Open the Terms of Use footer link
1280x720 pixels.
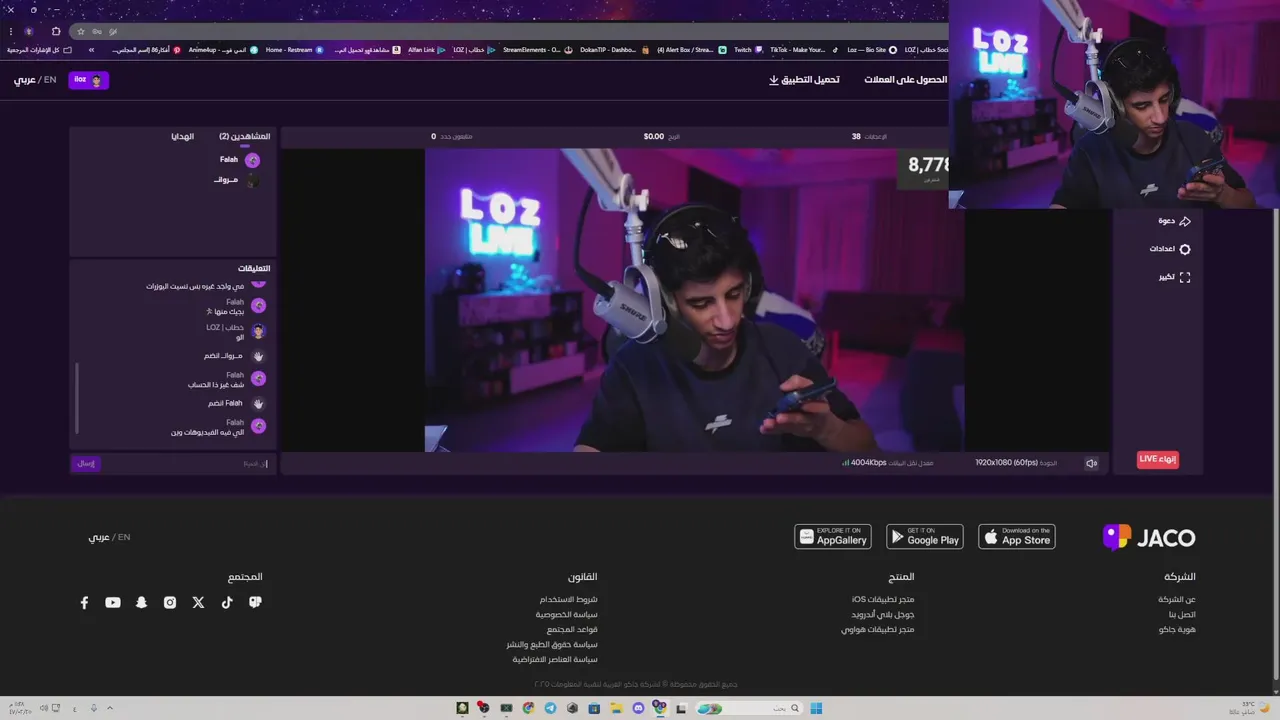click(568, 599)
